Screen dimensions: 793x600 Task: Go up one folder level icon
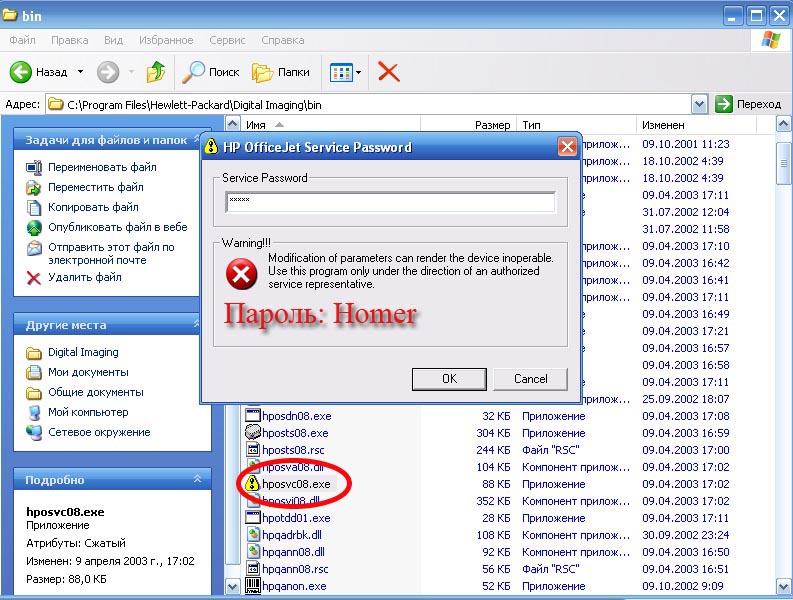[156, 72]
